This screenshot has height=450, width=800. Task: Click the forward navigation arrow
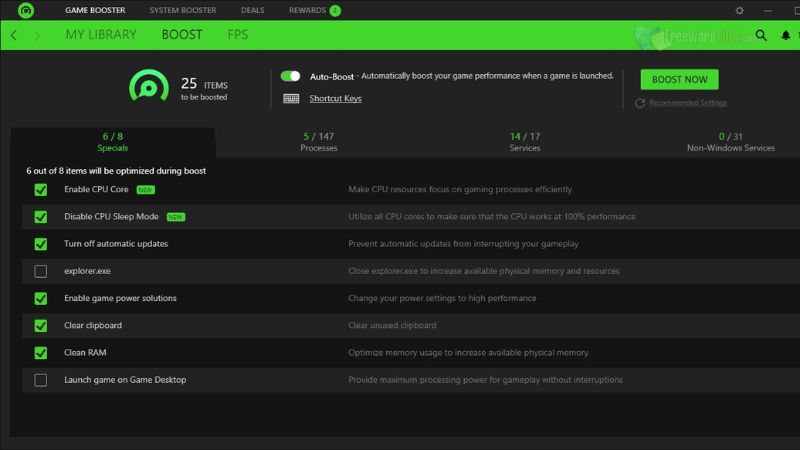pos(37,35)
